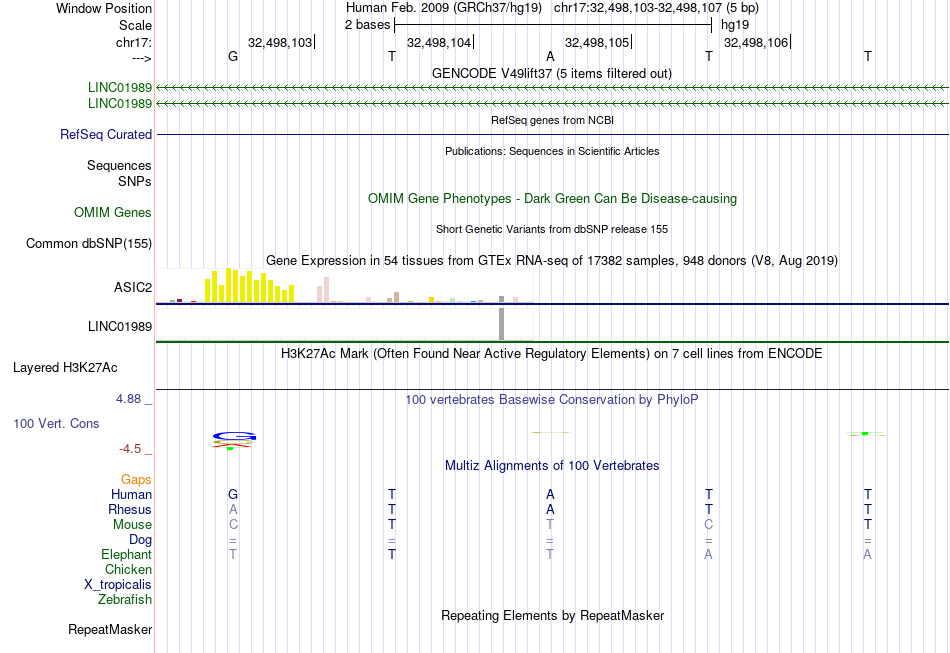The width and height of the screenshot is (950, 653).
Task: Click the 100 Vert. Cons track label
Action: (56, 423)
